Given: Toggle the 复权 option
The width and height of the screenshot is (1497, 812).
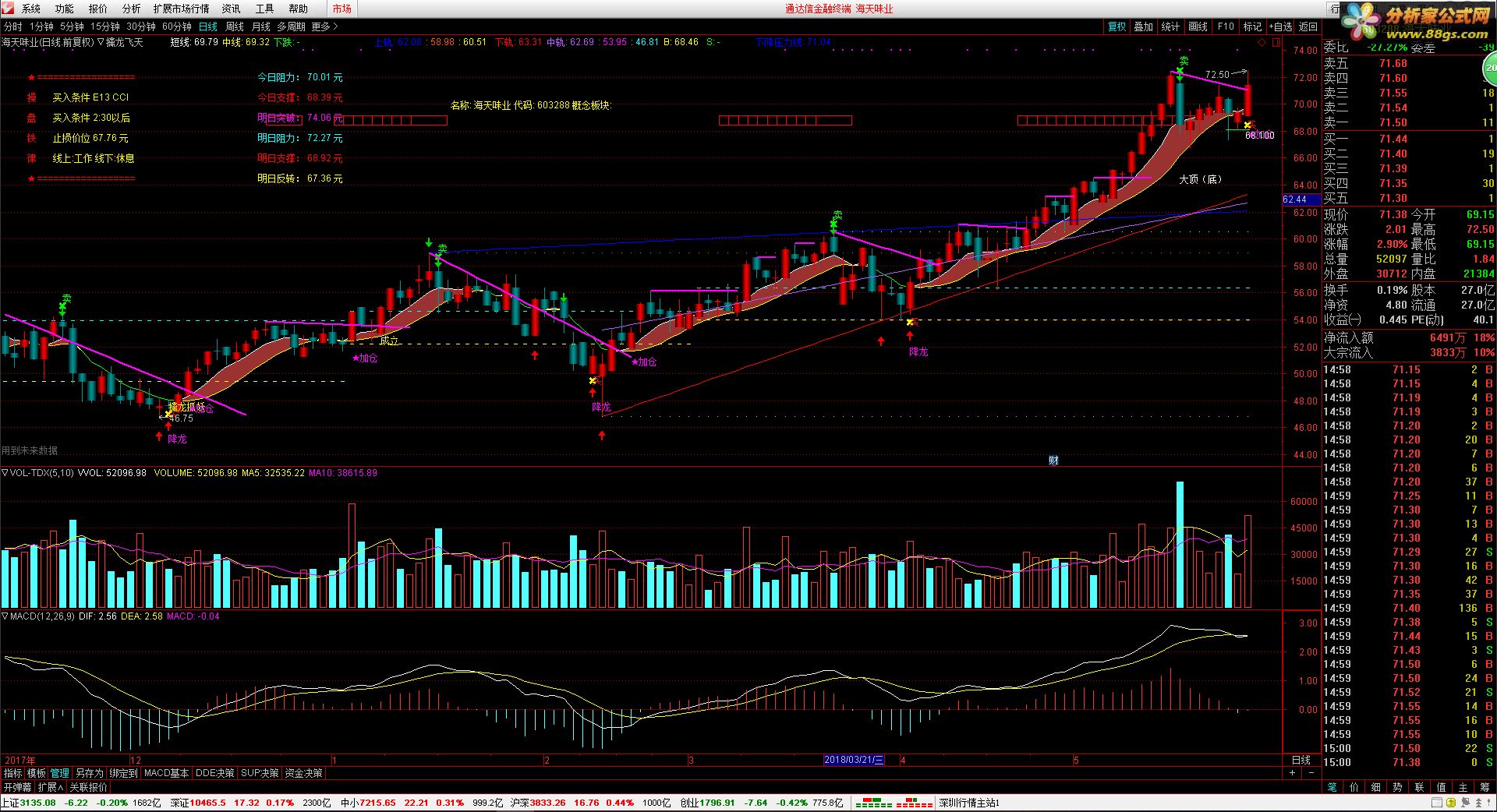Looking at the screenshot, I should 1117,26.
